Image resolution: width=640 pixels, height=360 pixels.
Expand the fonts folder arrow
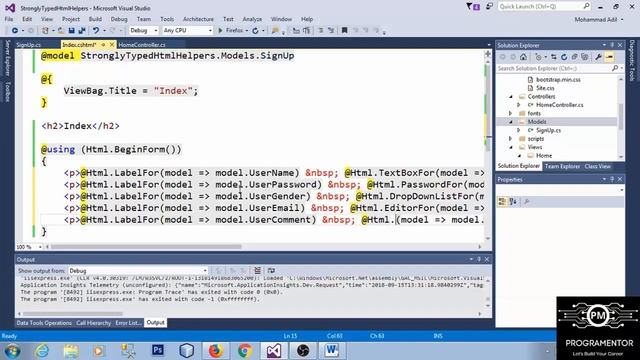click(511, 113)
